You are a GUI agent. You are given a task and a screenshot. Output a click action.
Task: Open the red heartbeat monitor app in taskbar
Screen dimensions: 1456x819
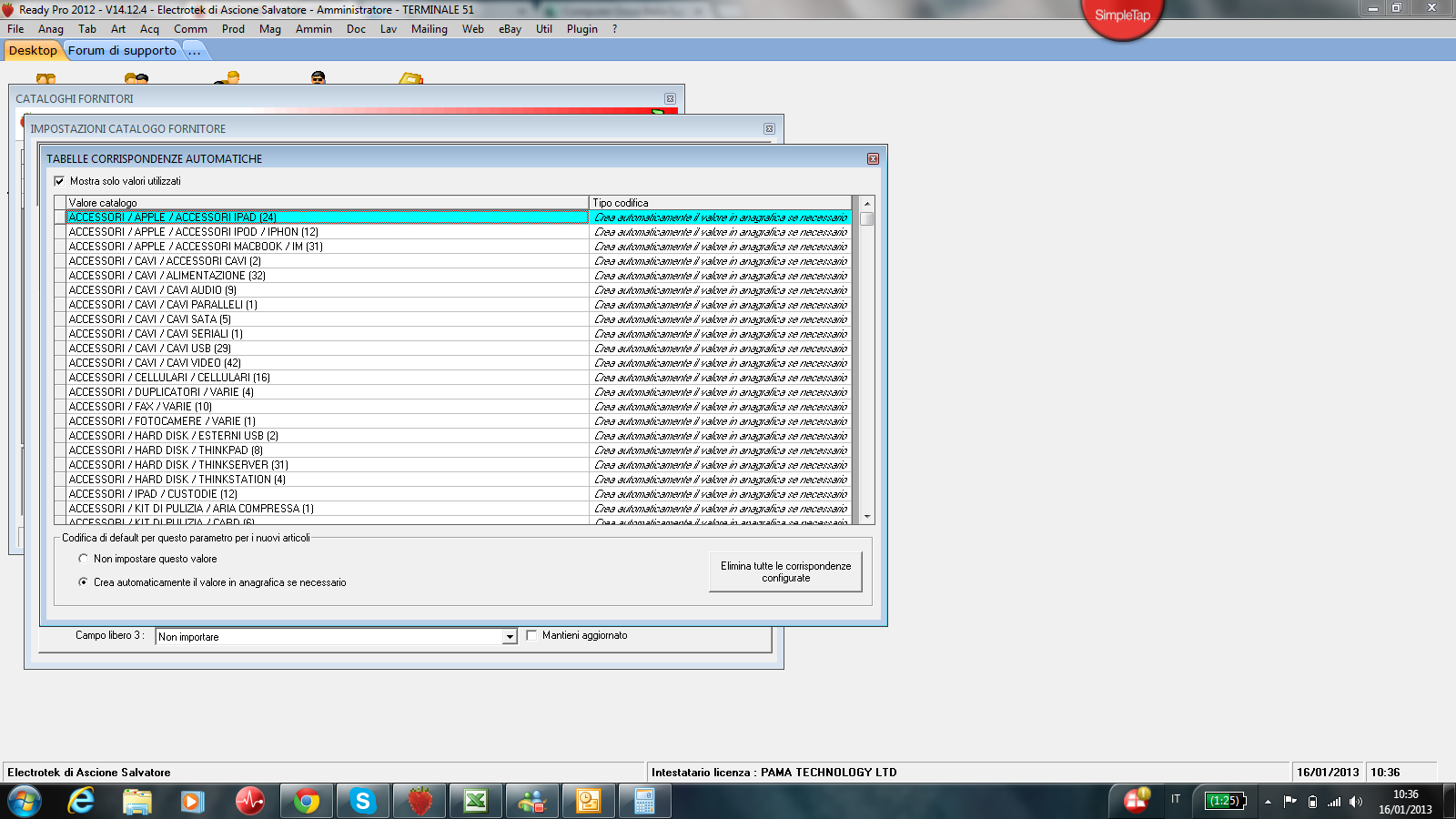(x=249, y=802)
